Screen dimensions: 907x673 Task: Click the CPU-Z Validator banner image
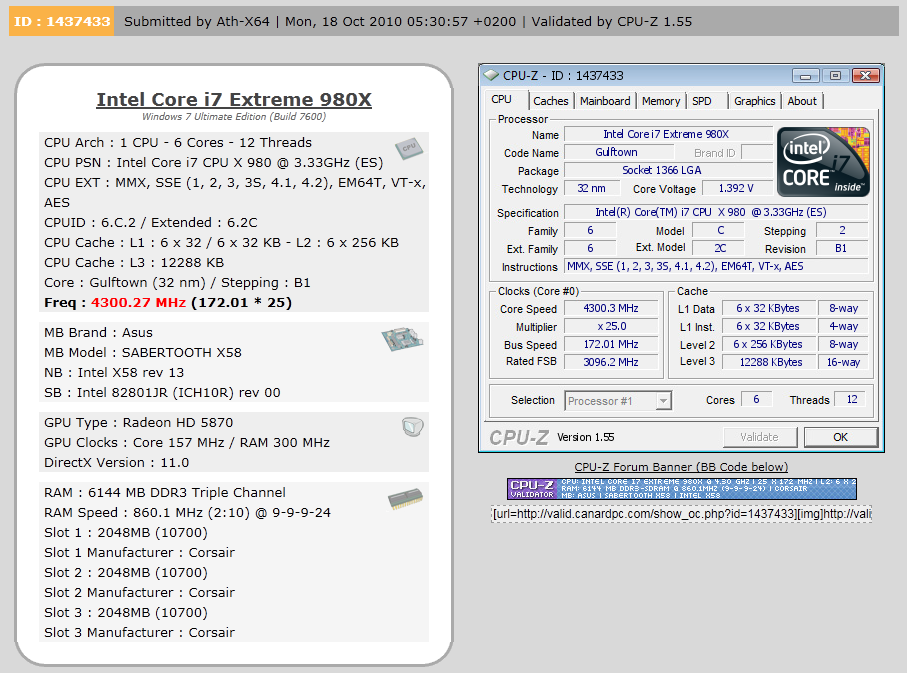pyautogui.click(x=682, y=488)
